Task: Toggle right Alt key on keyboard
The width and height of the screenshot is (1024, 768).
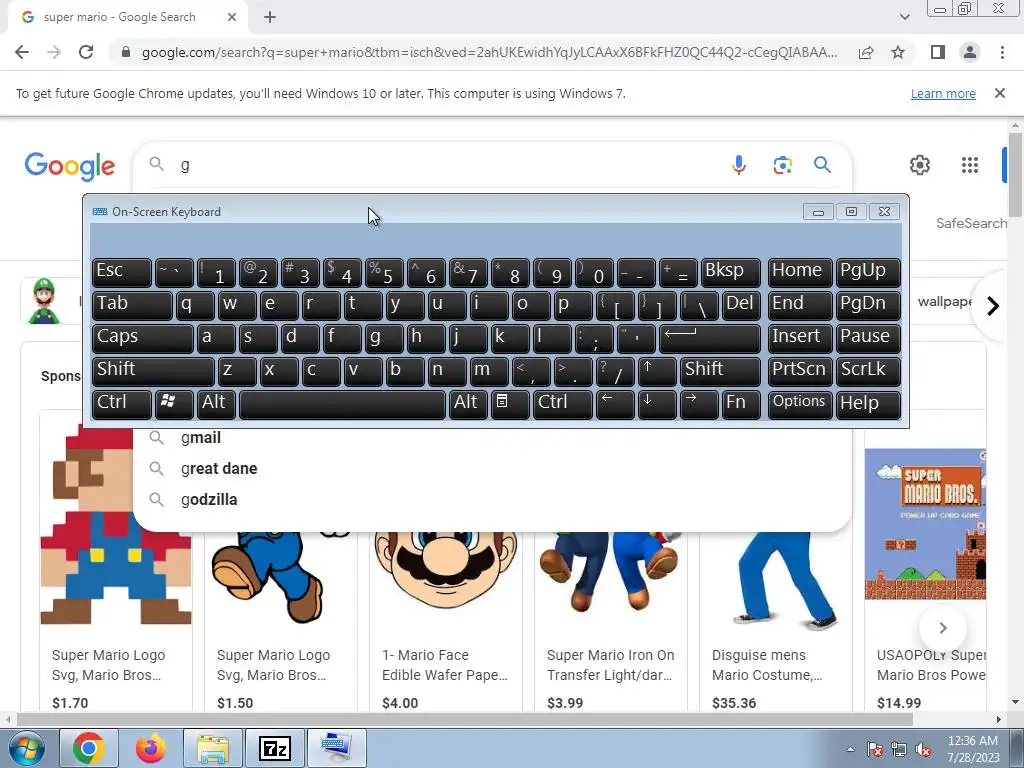Action: 468,404
